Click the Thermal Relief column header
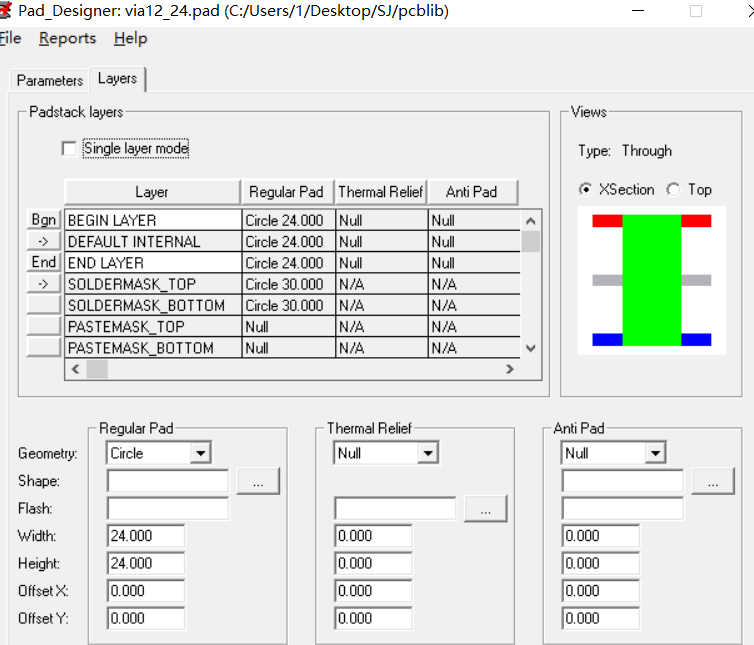The height and width of the screenshot is (645, 754). click(381, 192)
